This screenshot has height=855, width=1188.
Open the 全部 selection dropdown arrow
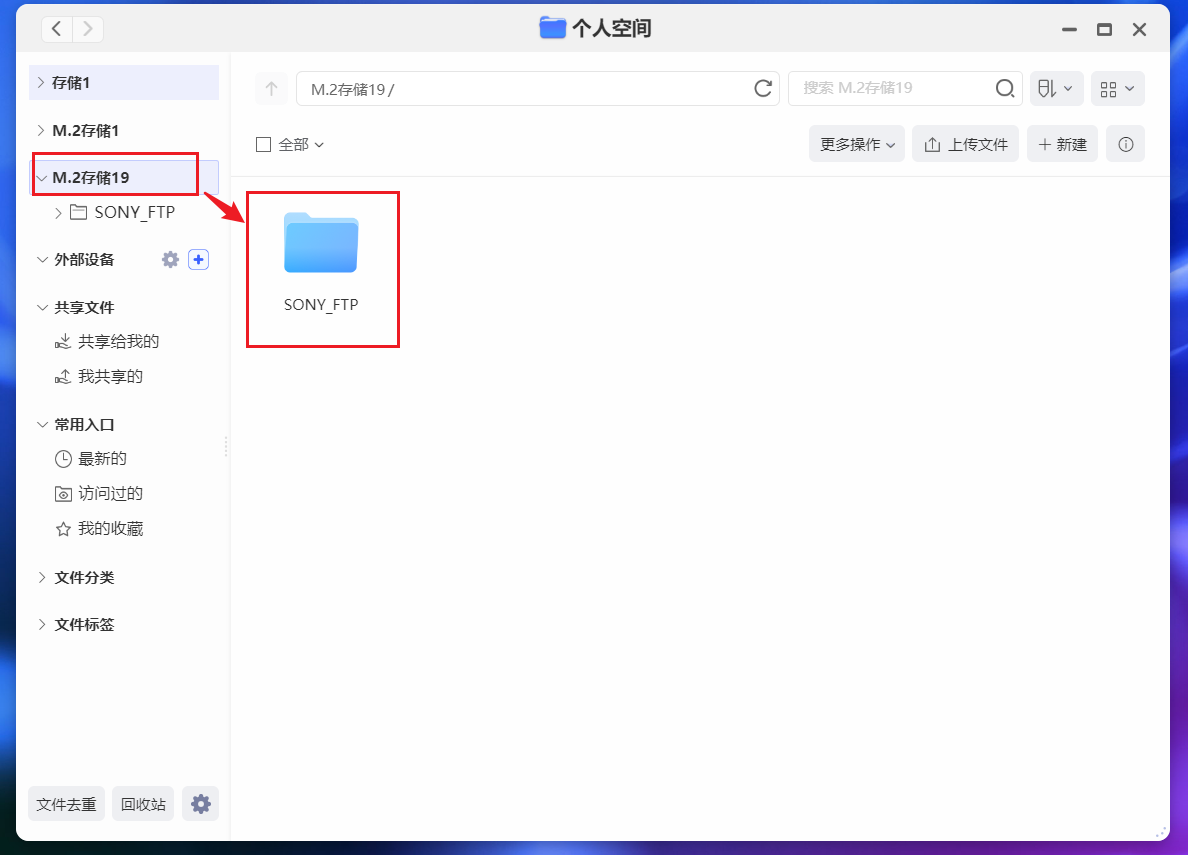(319, 145)
